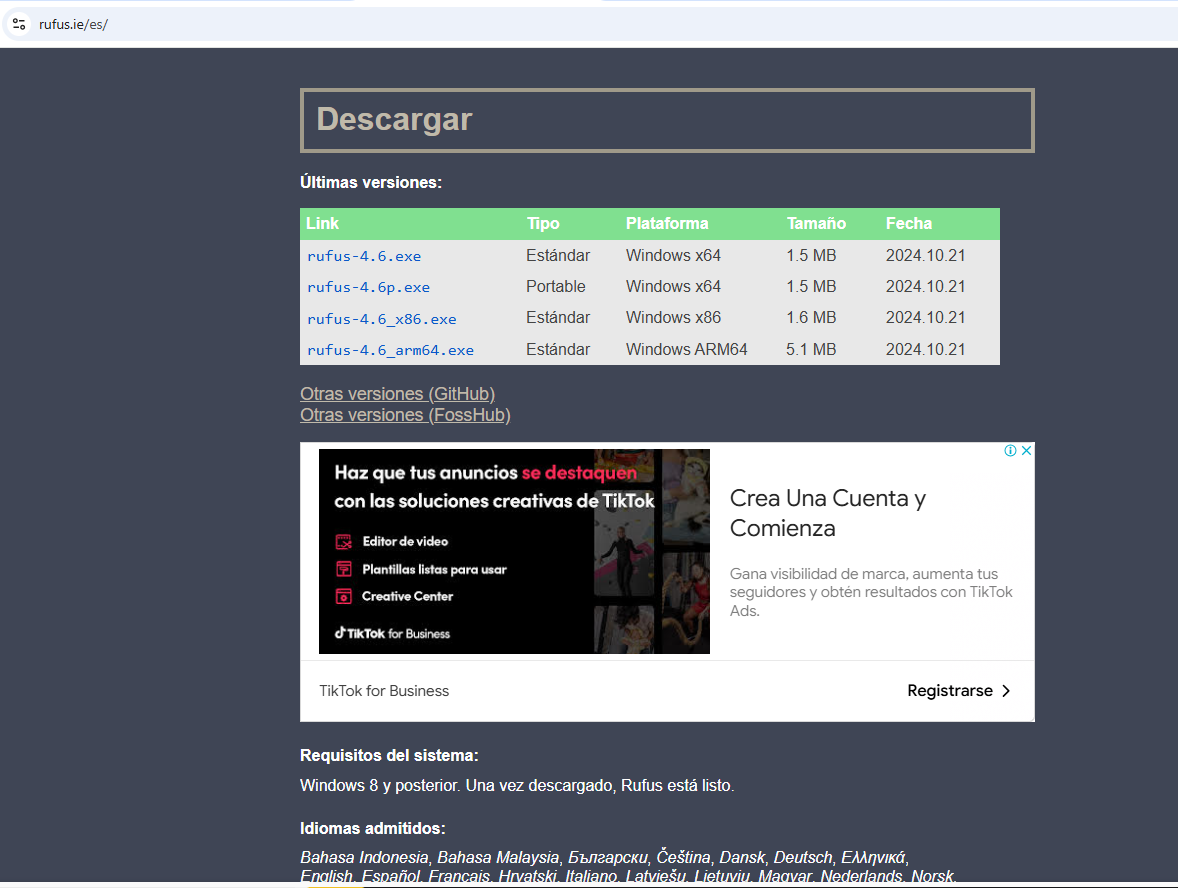
Task: Open Otras versiones (GitHub) link
Action: (x=397, y=394)
